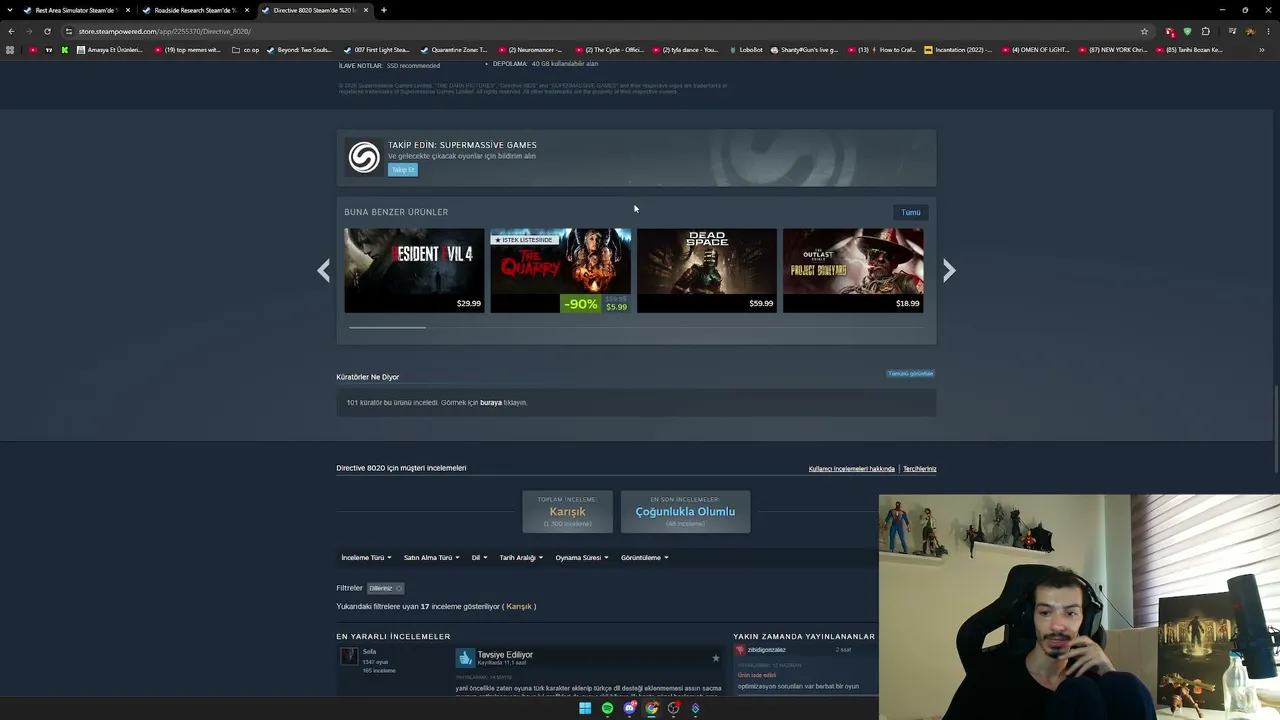Select the Karışık total reviews summary
The width and height of the screenshot is (1280, 720).
pyautogui.click(x=567, y=512)
